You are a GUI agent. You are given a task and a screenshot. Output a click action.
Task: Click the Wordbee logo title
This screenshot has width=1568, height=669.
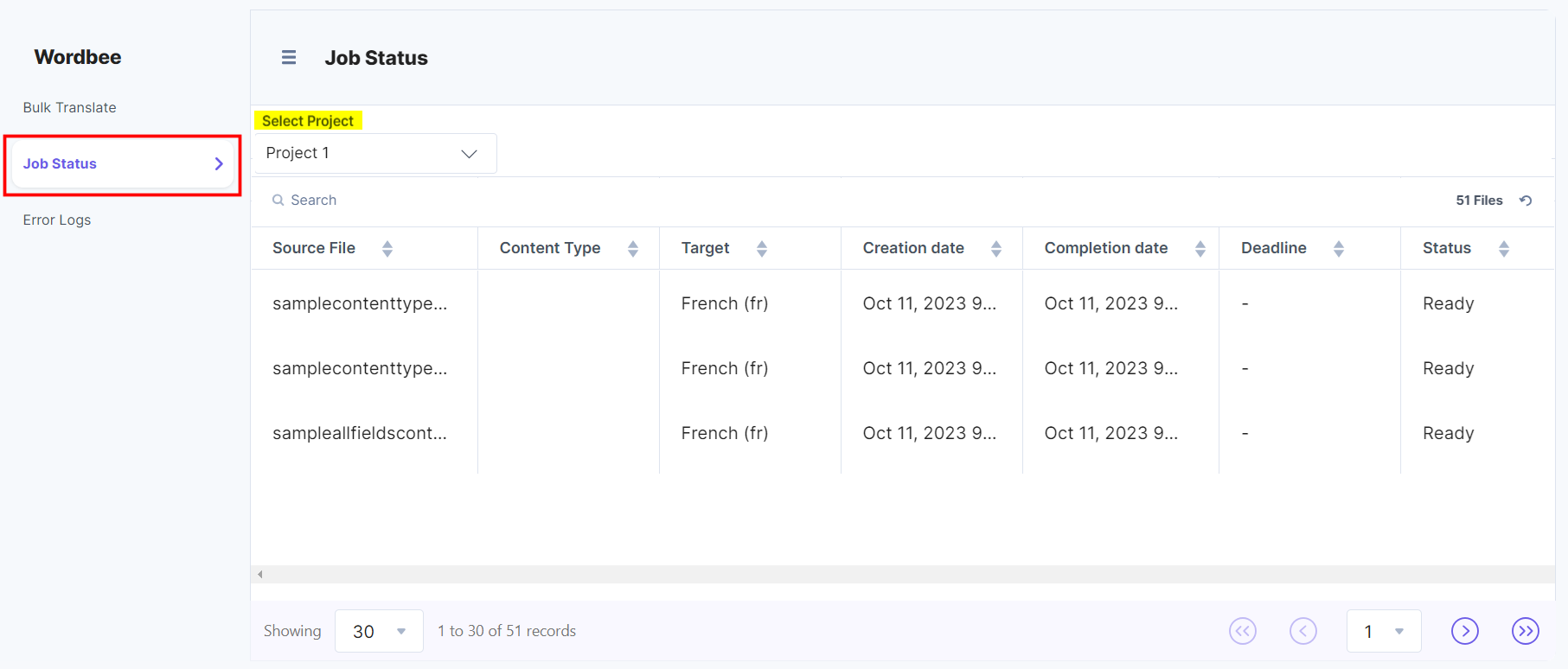point(78,57)
